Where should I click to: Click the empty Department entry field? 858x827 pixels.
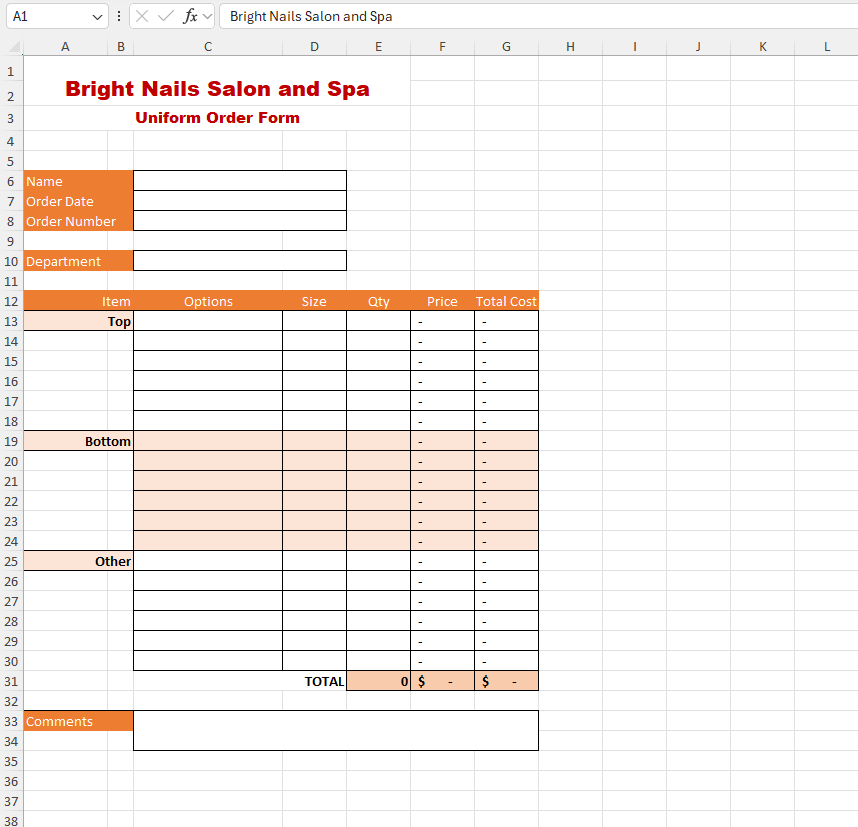pyautogui.click(x=240, y=261)
